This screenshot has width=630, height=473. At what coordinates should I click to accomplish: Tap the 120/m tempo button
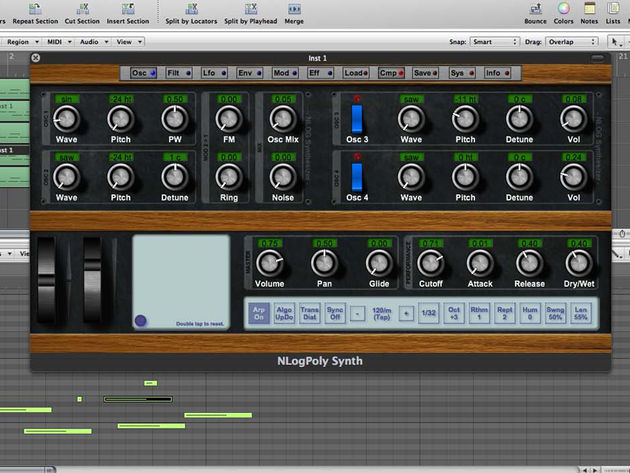pos(382,313)
